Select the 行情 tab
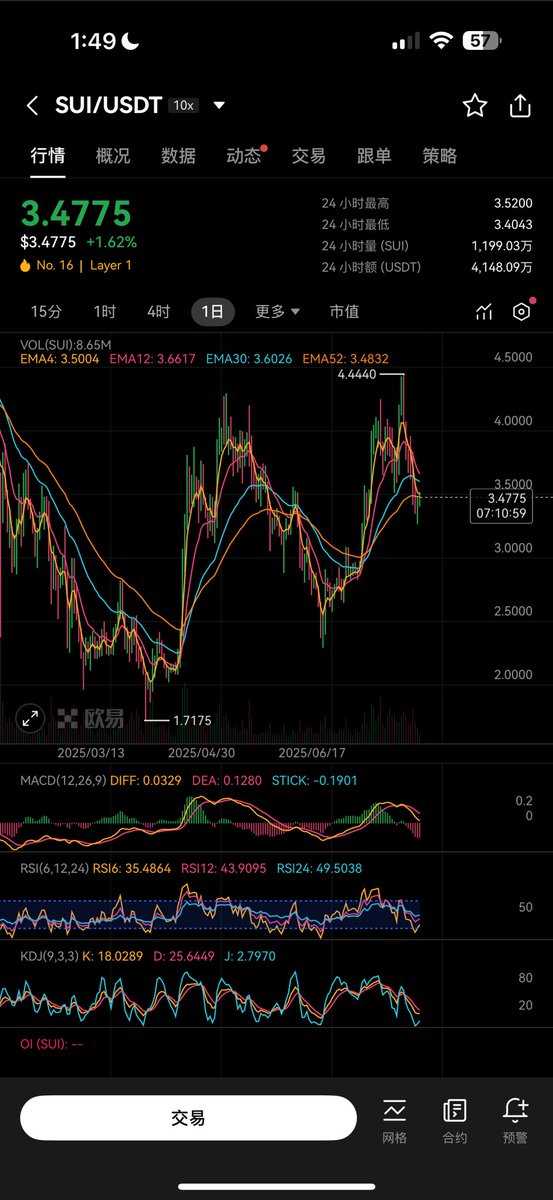553x1200 pixels. point(47,156)
